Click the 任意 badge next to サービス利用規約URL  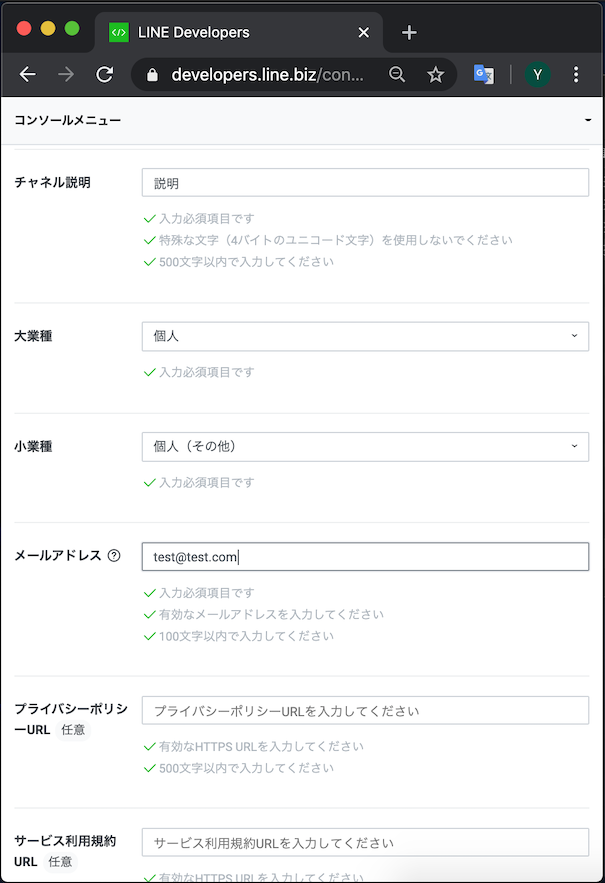(x=60, y=862)
